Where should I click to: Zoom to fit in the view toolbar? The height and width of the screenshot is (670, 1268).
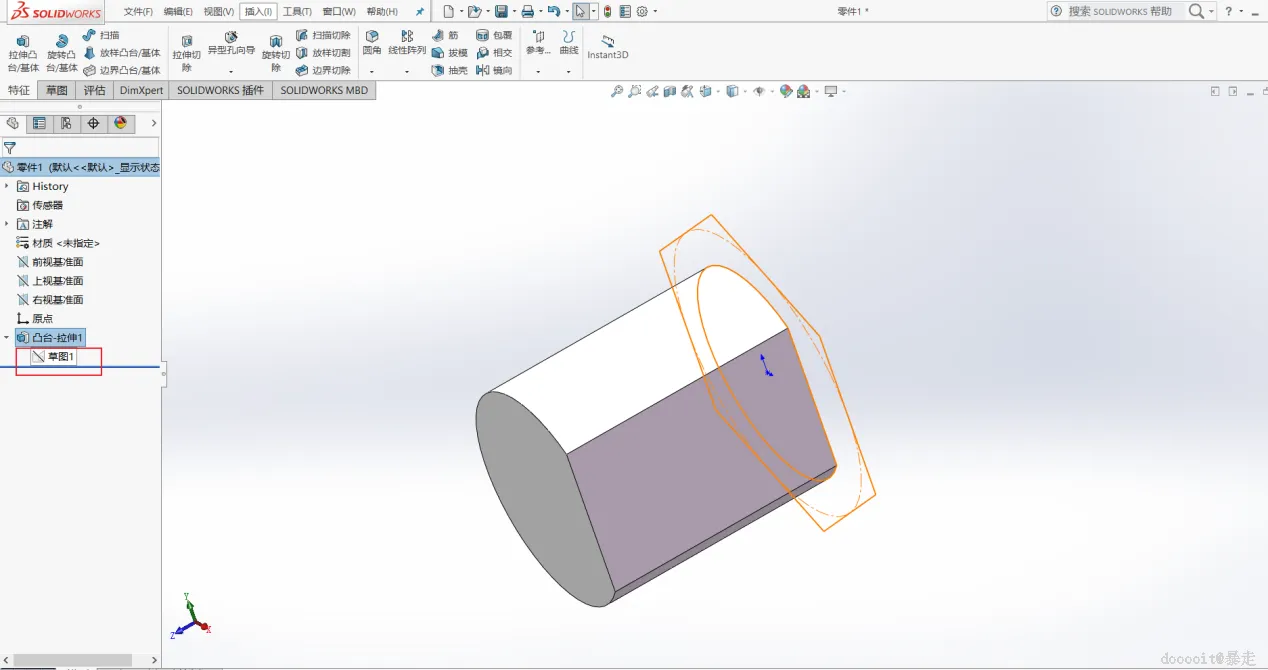tap(617, 91)
